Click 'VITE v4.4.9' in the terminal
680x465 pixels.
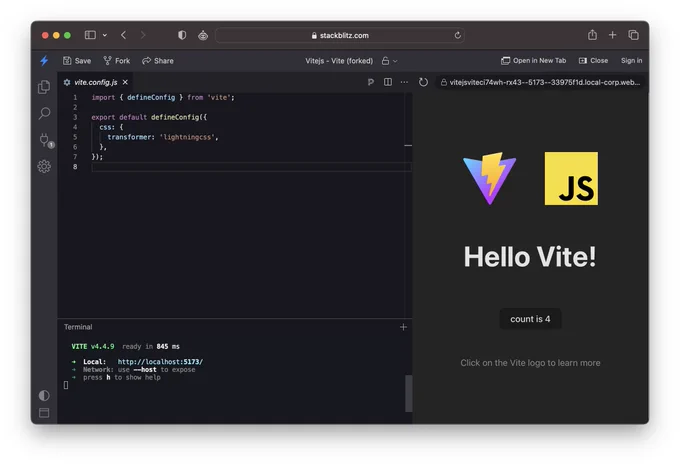coord(93,346)
